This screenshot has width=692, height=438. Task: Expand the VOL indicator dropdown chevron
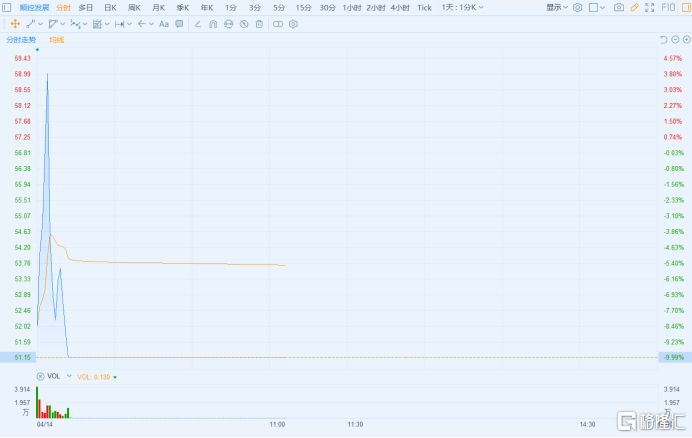click(69, 376)
